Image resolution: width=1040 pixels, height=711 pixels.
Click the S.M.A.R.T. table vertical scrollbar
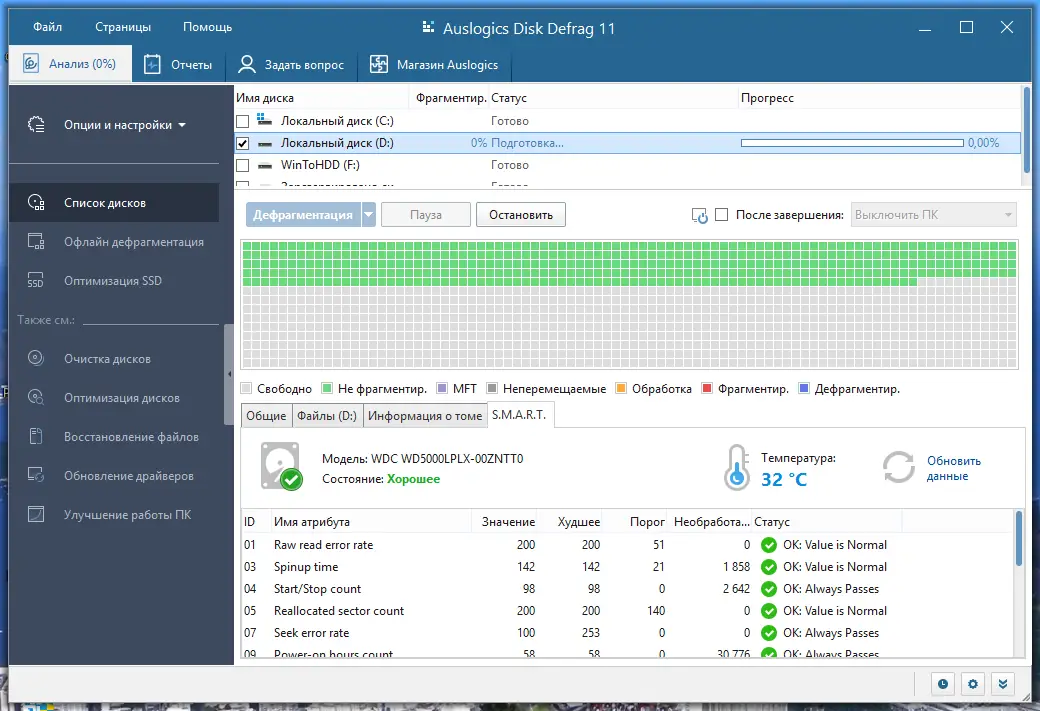[x=1019, y=540]
